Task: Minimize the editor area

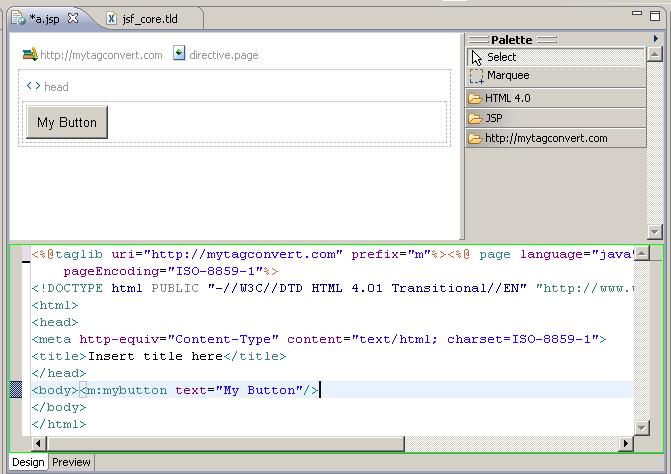Action: [x=637, y=14]
